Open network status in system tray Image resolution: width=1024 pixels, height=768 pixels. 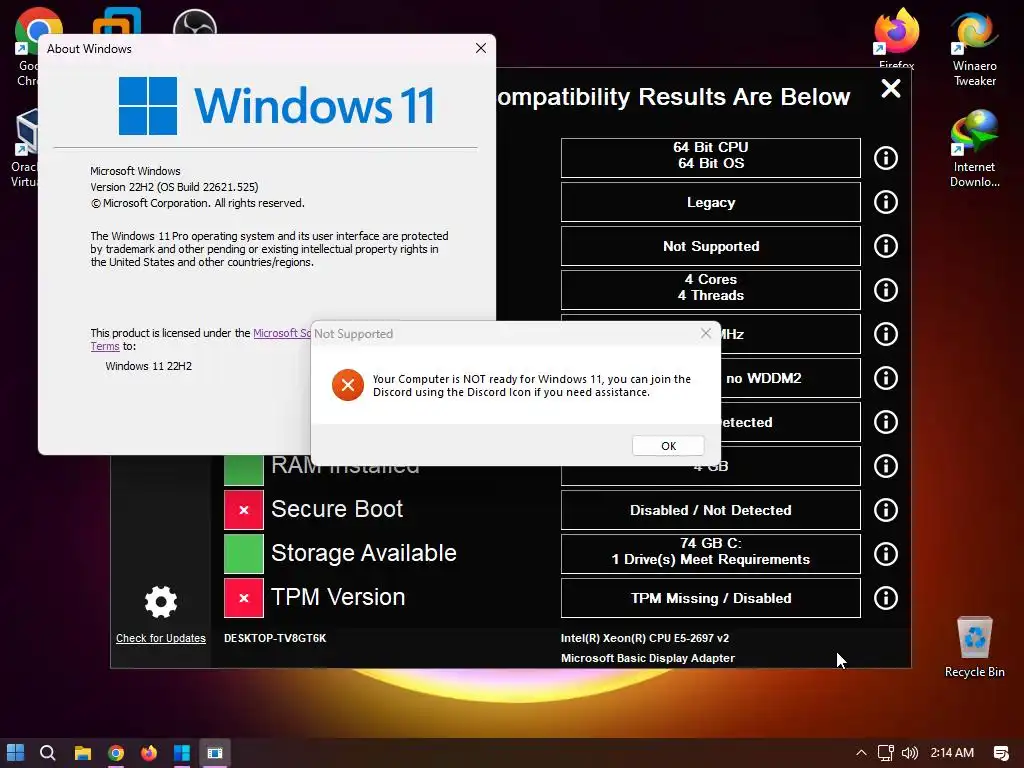[x=886, y=753]
